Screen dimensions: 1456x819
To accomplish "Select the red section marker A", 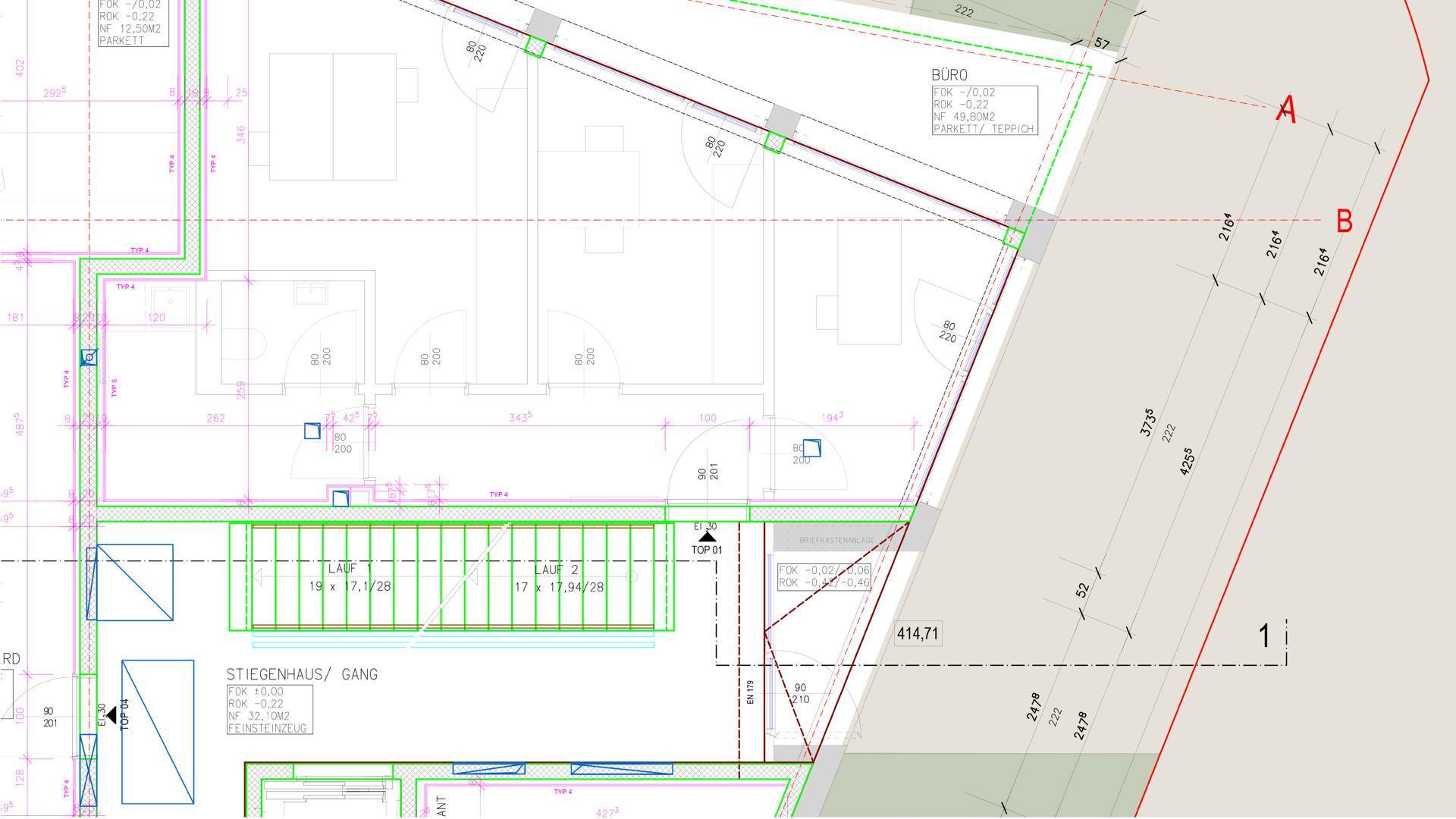I will [1286, 111].
